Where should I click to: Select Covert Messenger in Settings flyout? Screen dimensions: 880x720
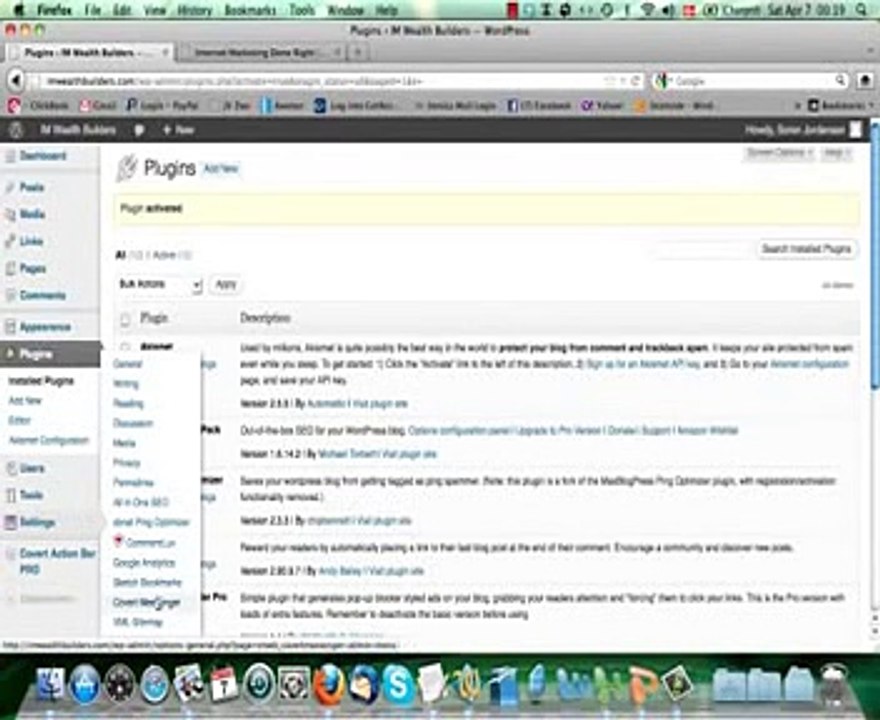[146, 602]
